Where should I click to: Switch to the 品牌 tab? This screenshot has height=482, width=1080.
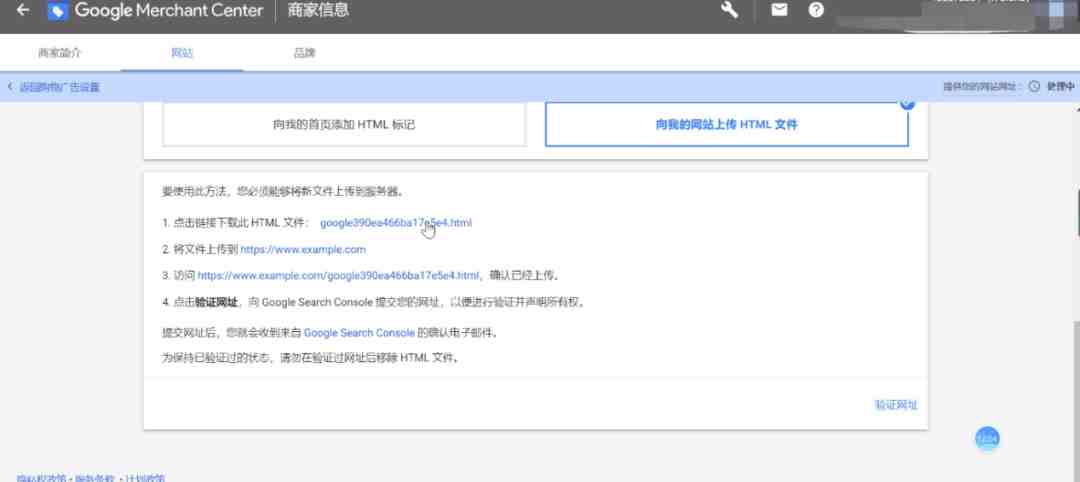304,53
